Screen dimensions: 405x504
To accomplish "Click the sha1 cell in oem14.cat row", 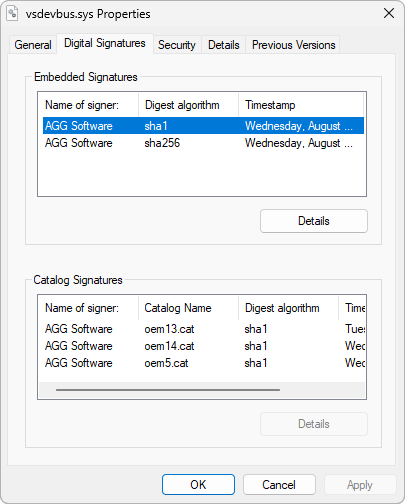I will [x=256, y=346].
